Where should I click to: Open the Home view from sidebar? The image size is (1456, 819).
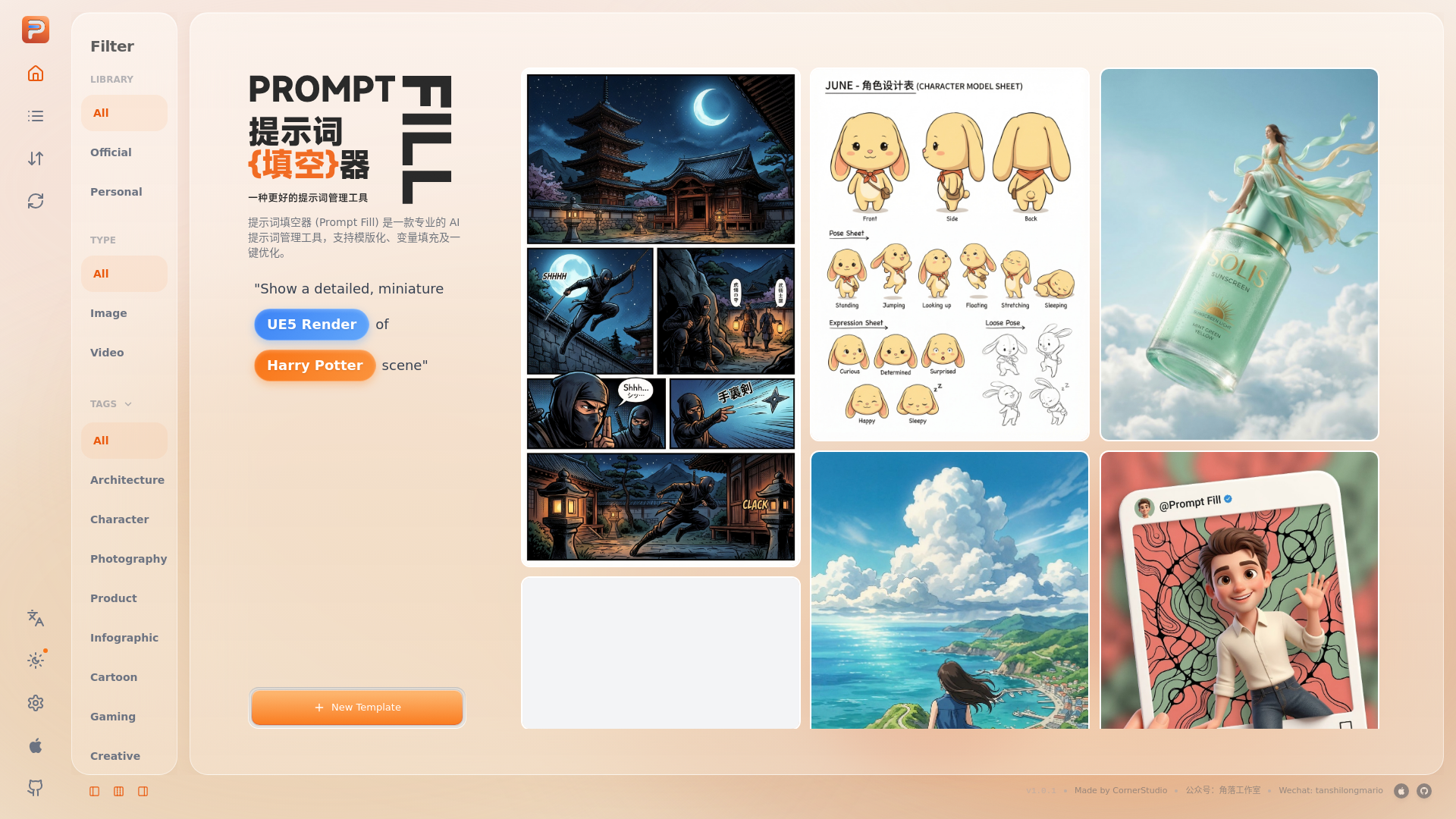pos(36,74)
